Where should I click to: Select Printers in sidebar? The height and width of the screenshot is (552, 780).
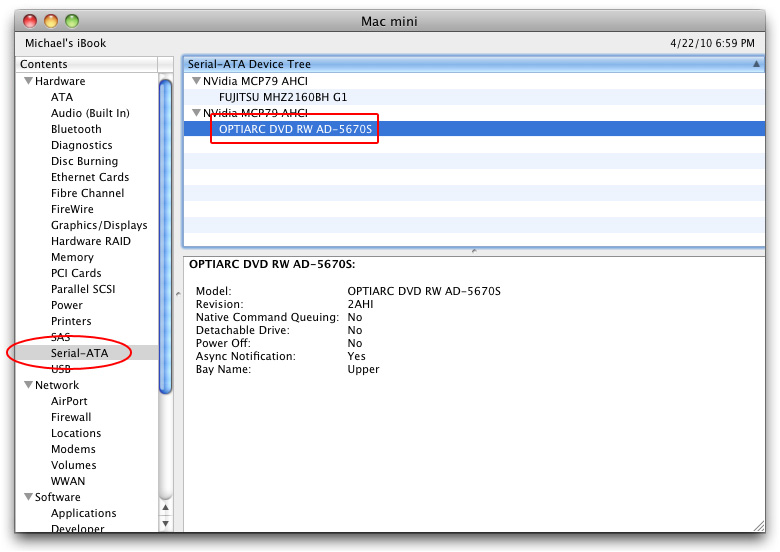(x=71, y=321)
